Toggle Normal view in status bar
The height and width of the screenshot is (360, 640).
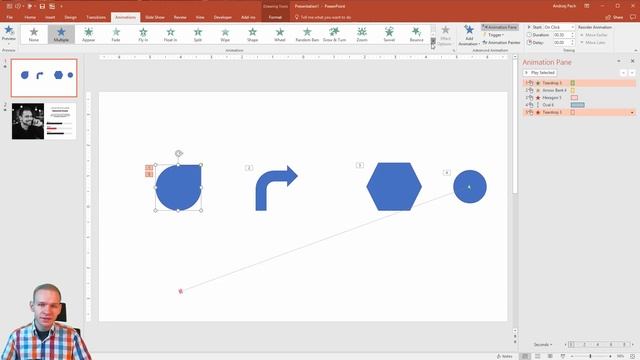[525, 356]
